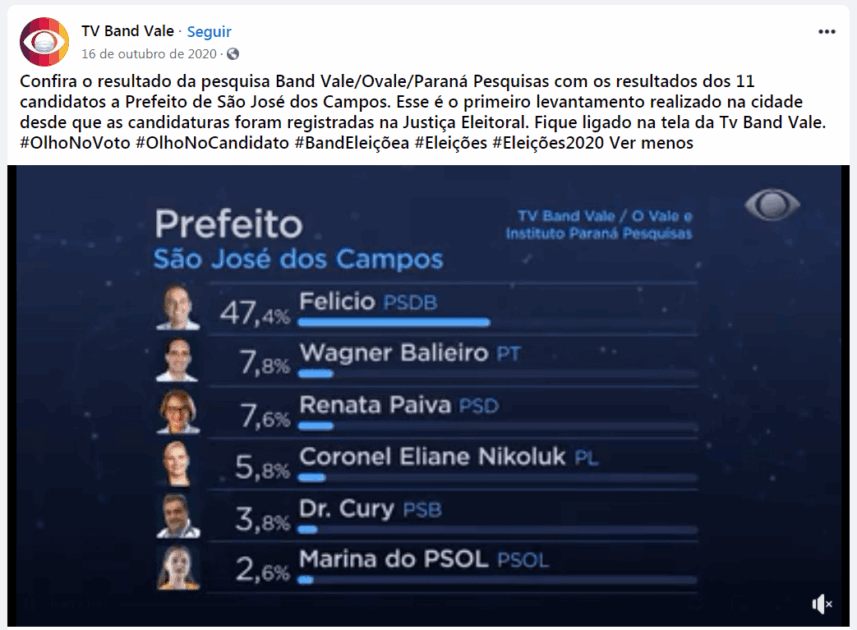
Task: Click Wagner Balieiro's candidate photo
Action: [178, 360]
